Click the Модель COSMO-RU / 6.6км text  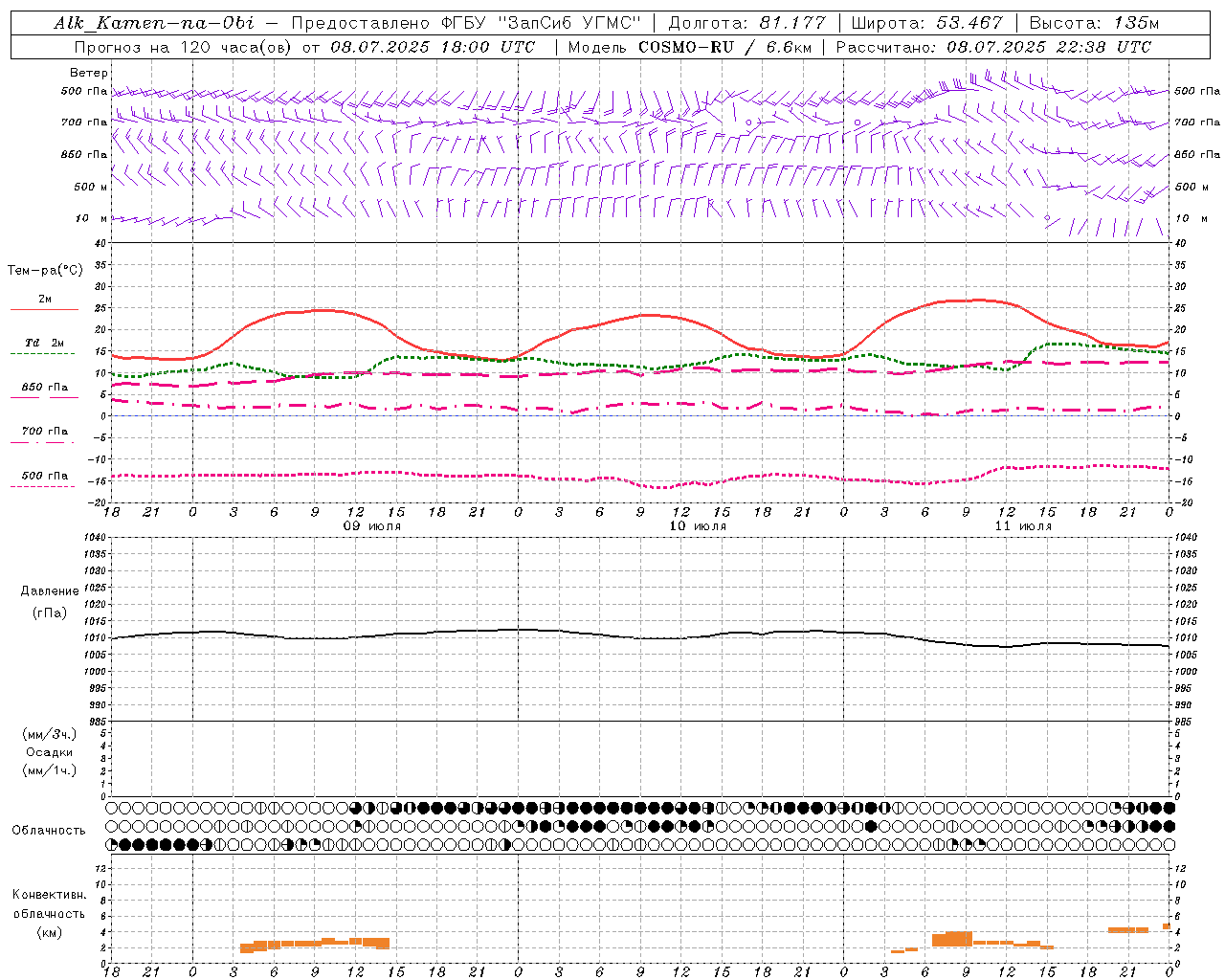point(689,47)
